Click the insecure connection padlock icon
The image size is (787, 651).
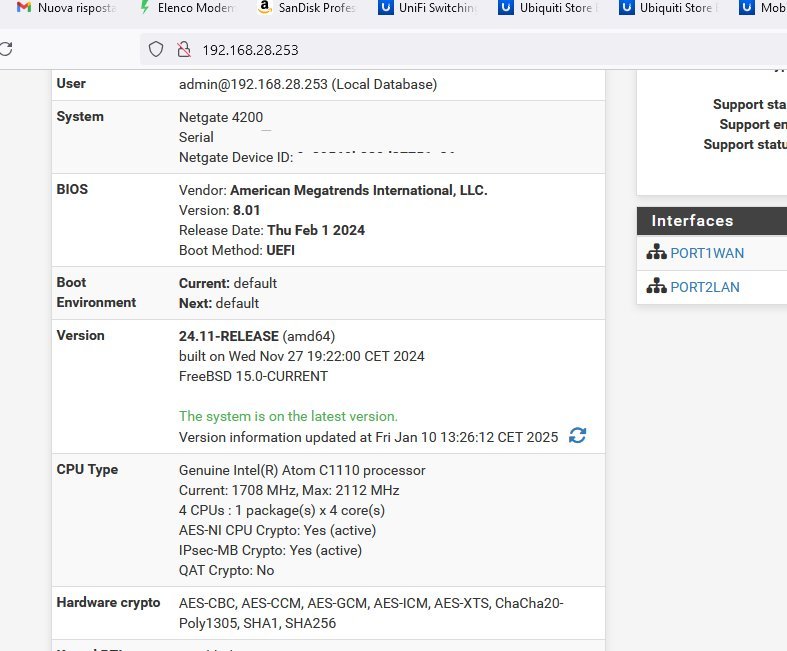click(184, 49)
